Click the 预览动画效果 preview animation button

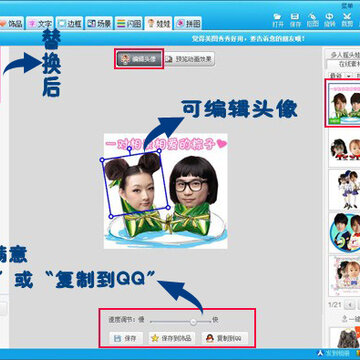189,59
